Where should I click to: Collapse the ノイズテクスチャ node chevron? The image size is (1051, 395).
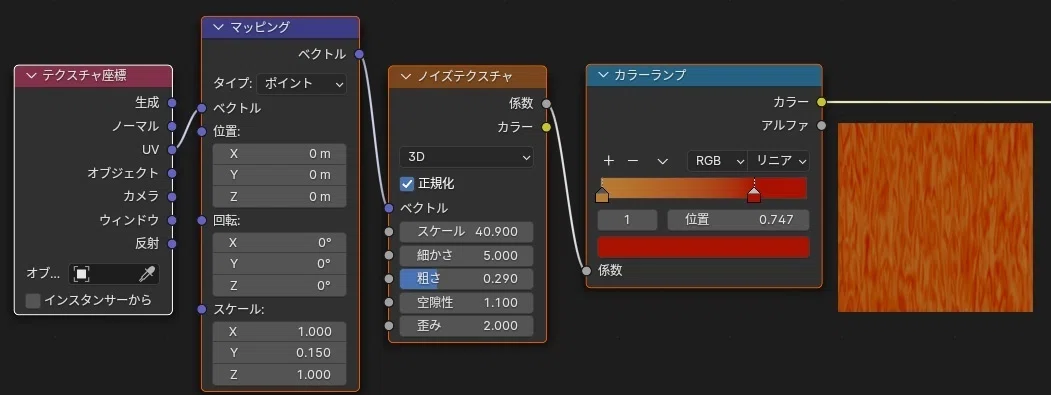pos(405,76)
